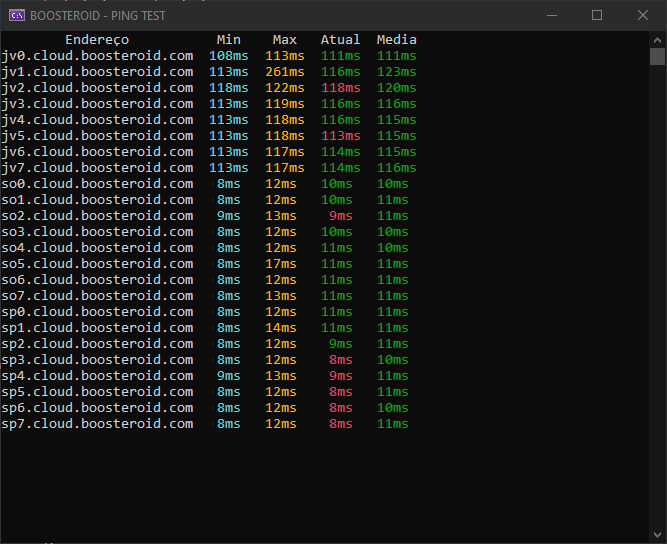Click the 9ms Min value for sp4
667x544 pixels.
coord(228,376)
